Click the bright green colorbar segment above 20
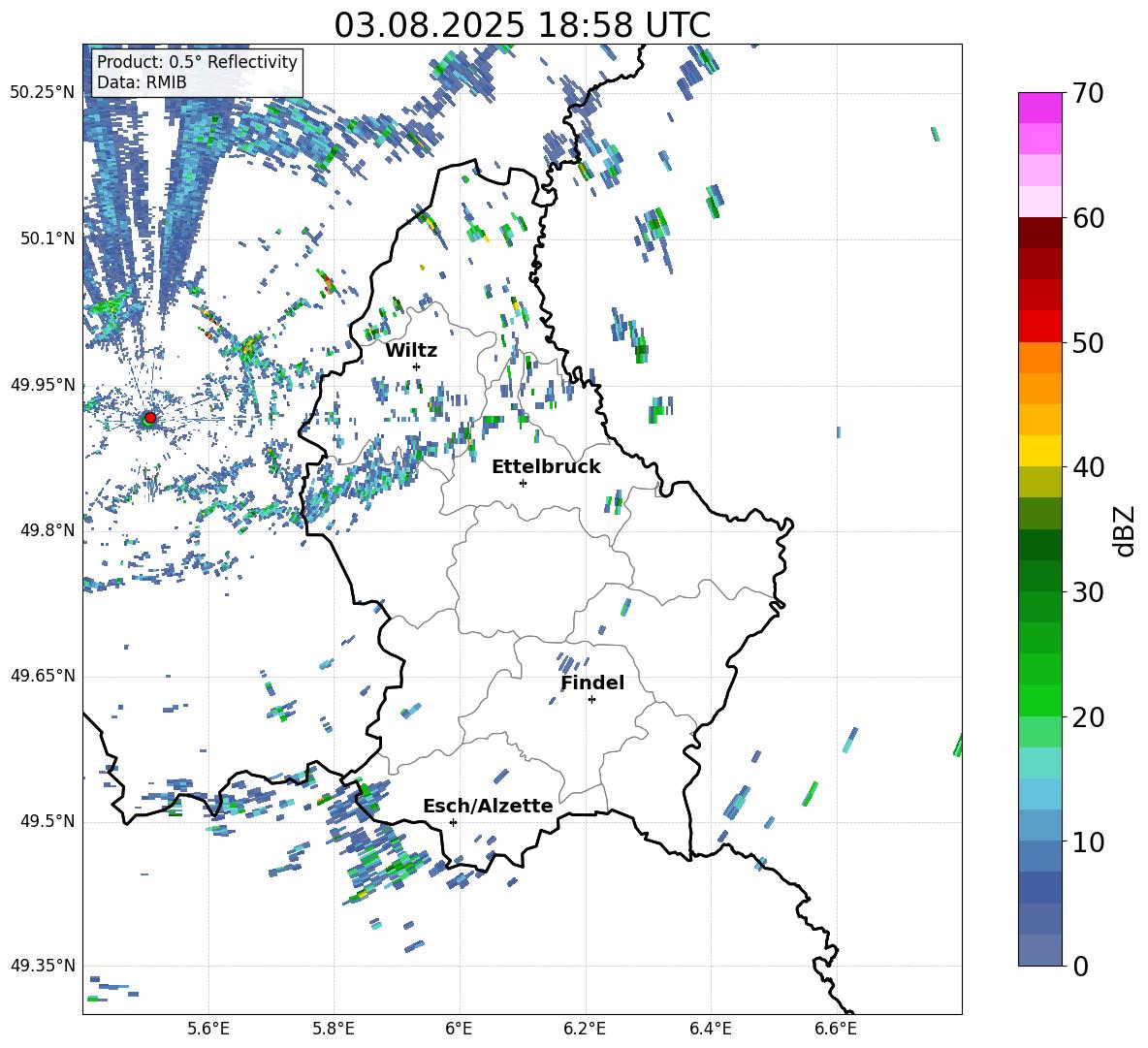The image size is (1148, 1048). point(1040,700)
